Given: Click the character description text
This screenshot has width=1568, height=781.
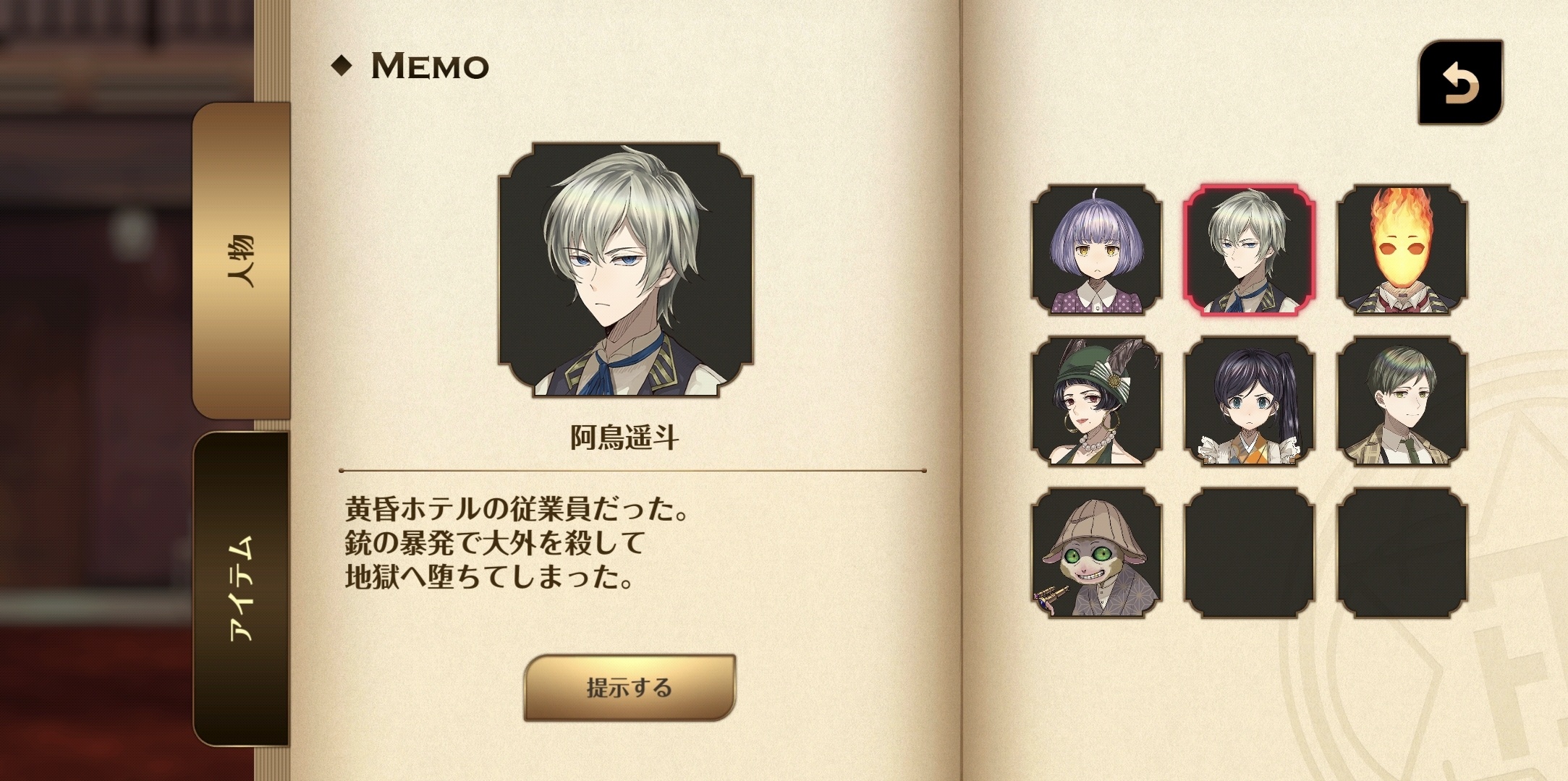Looking at the screenshot, I should (x=517, y=543).
